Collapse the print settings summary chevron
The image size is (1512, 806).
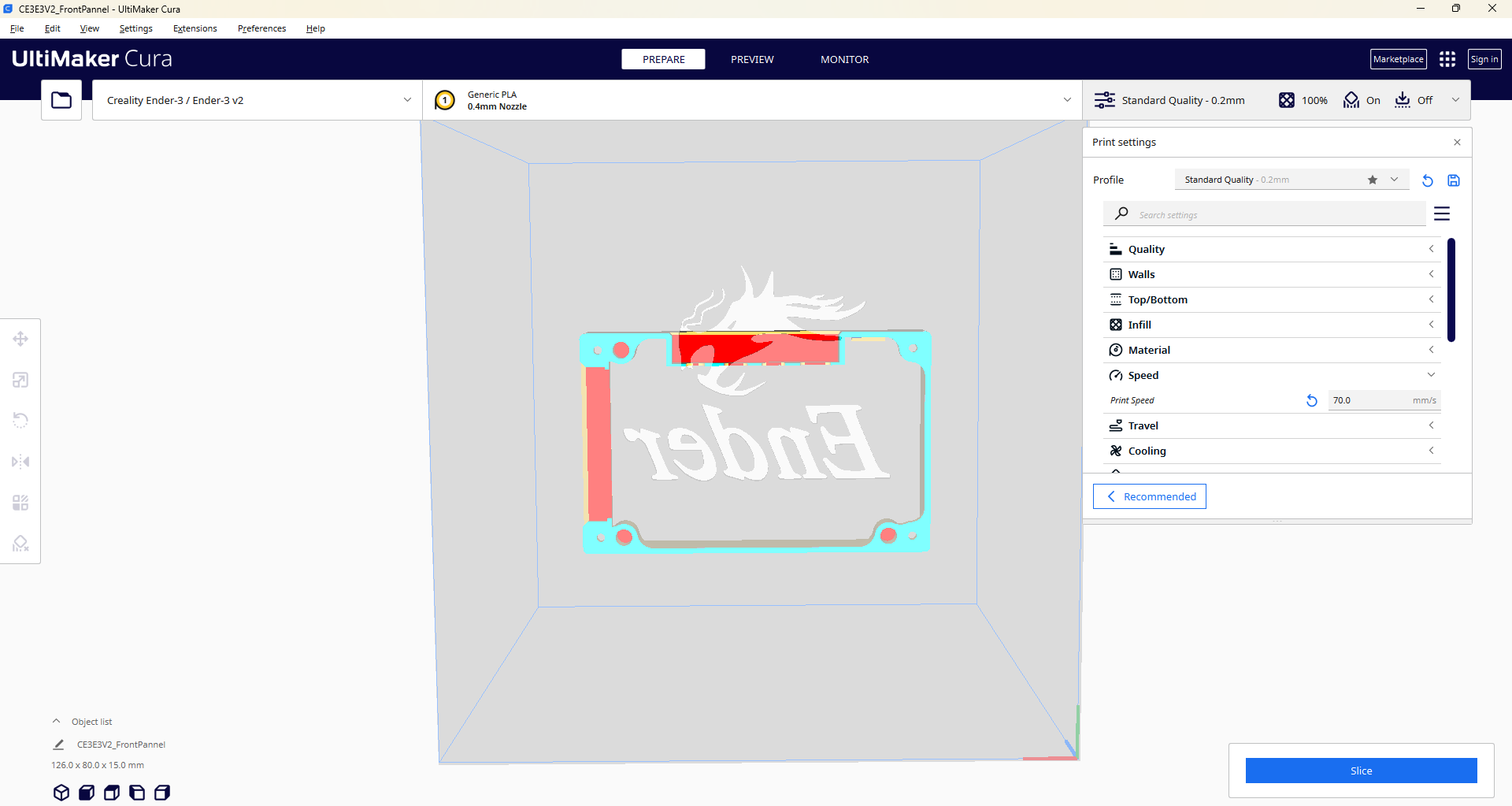(x=1455, y=100)
